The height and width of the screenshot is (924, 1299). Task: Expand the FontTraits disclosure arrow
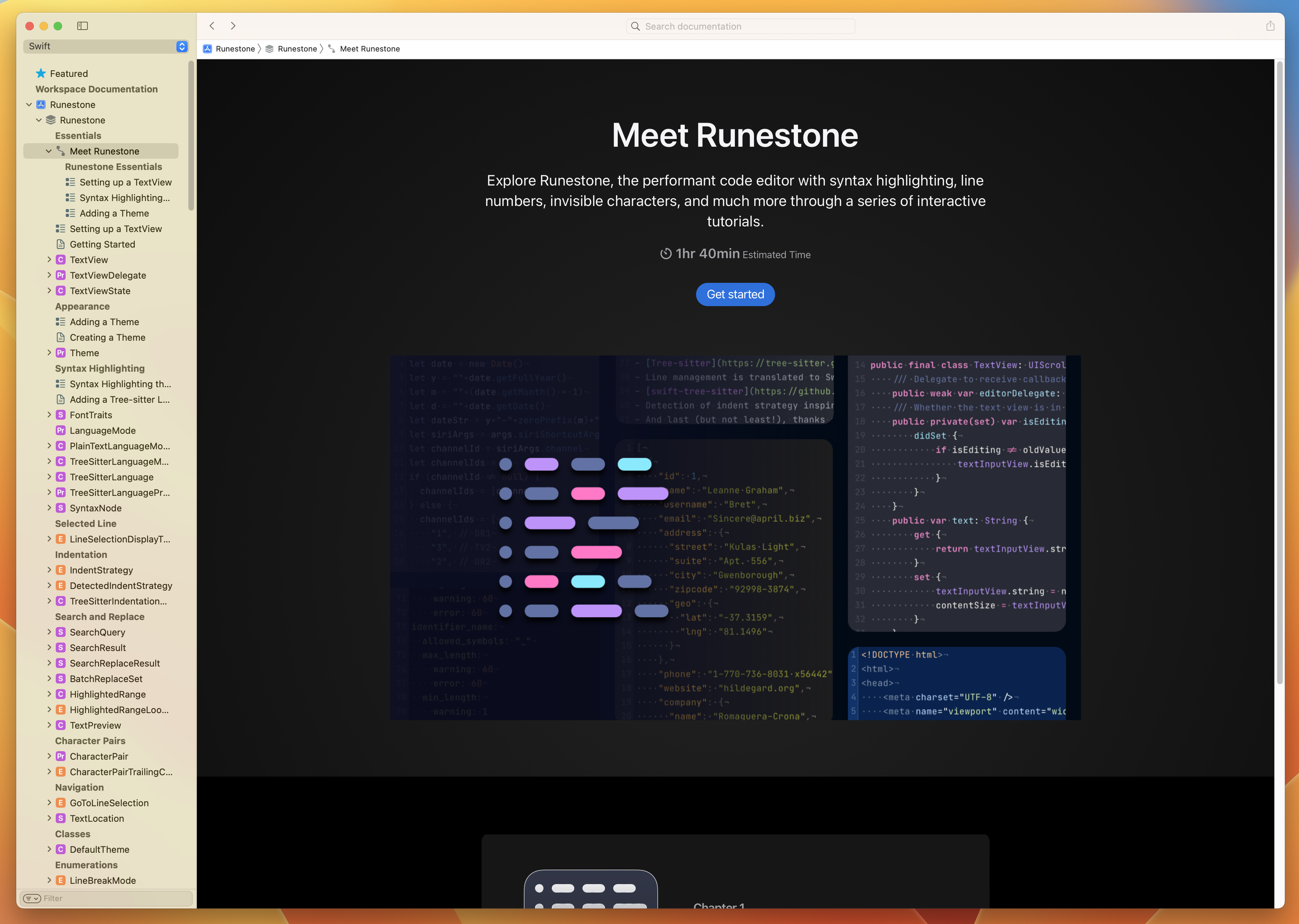point(49,415)
